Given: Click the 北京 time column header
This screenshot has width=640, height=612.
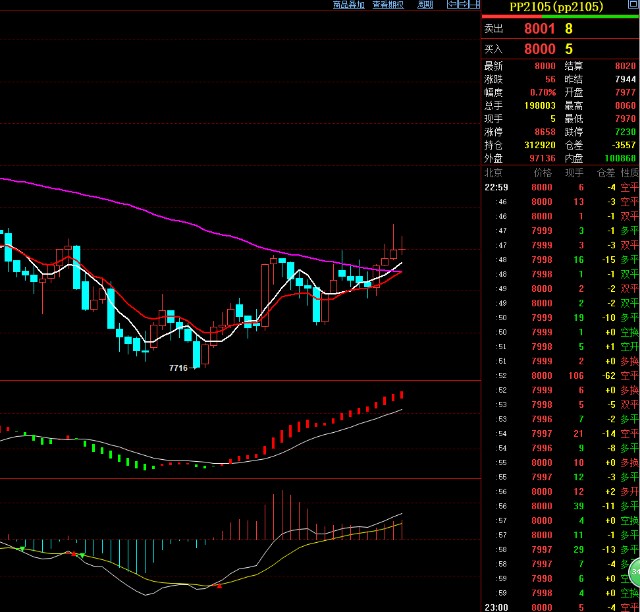Looking at the screenshot, I should 495,172.
